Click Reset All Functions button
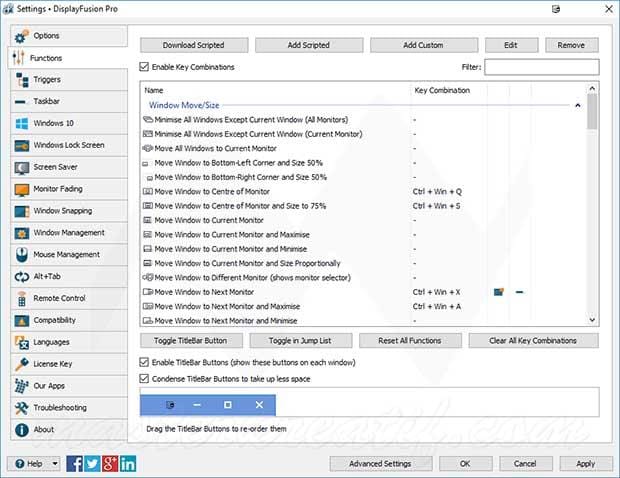620x478 pixels. point(410,341)
